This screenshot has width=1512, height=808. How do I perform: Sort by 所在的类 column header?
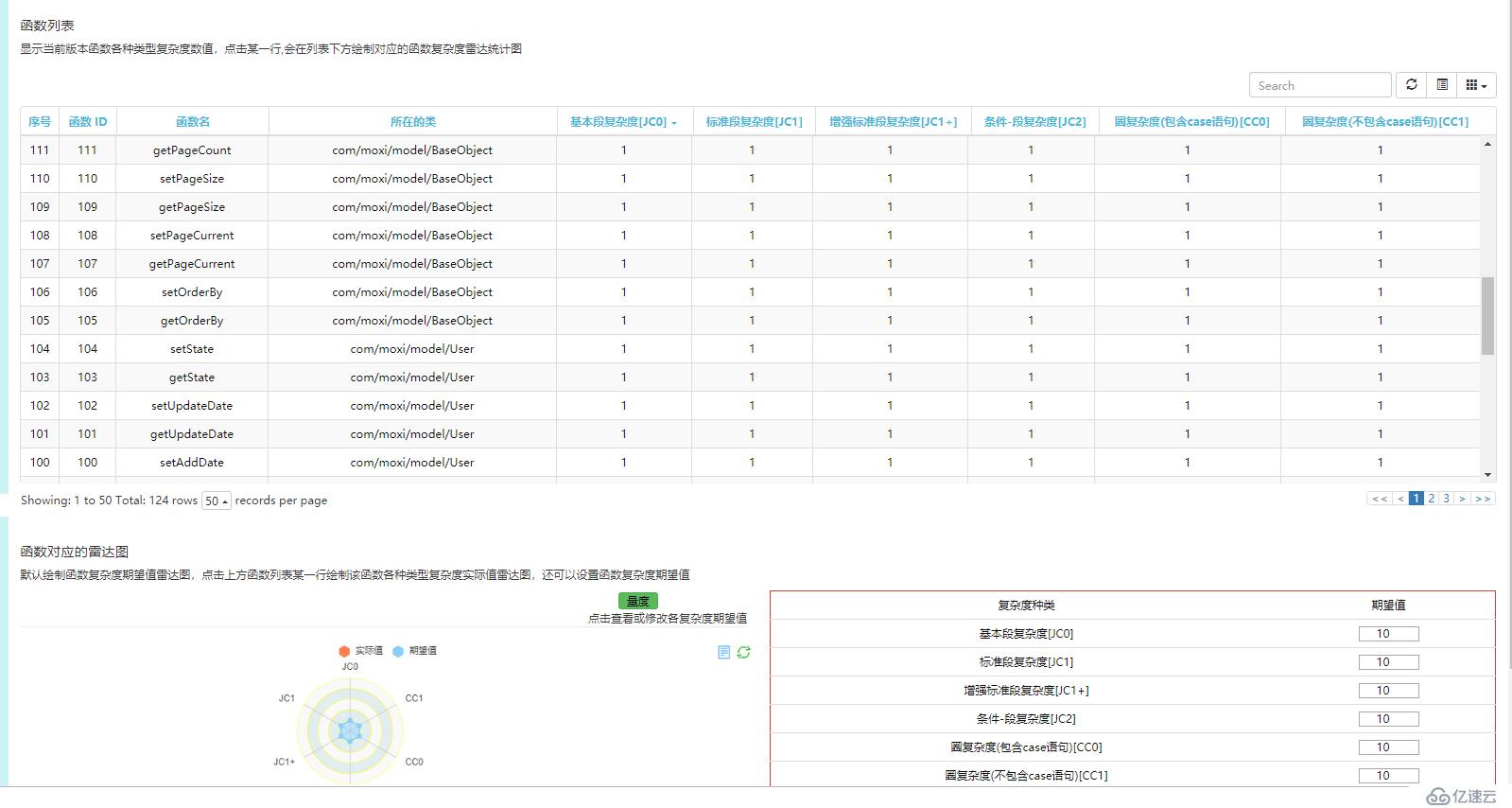(x=413, y=122)
